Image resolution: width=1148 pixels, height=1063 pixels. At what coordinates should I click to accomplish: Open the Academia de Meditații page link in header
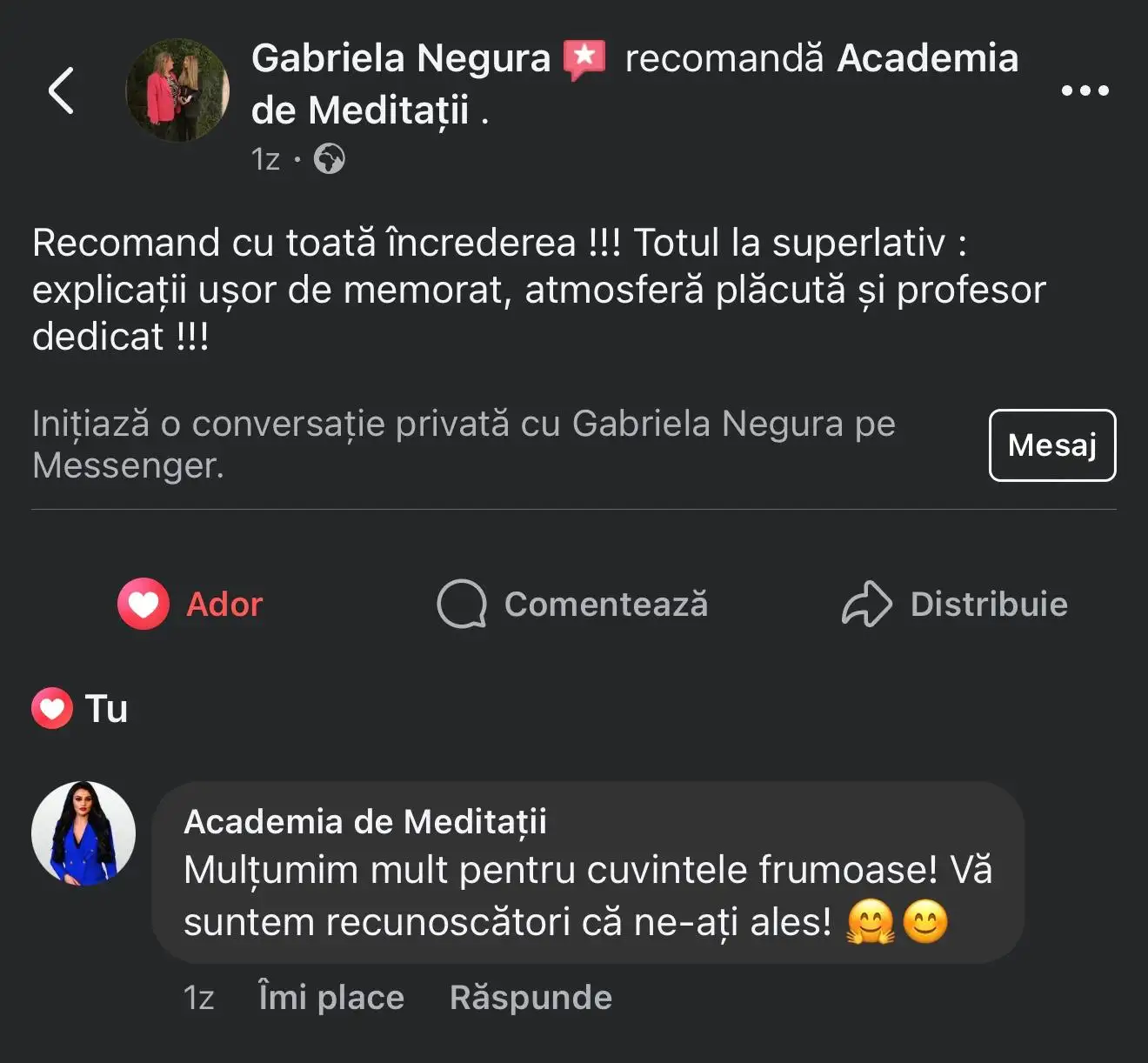(927, 59)
